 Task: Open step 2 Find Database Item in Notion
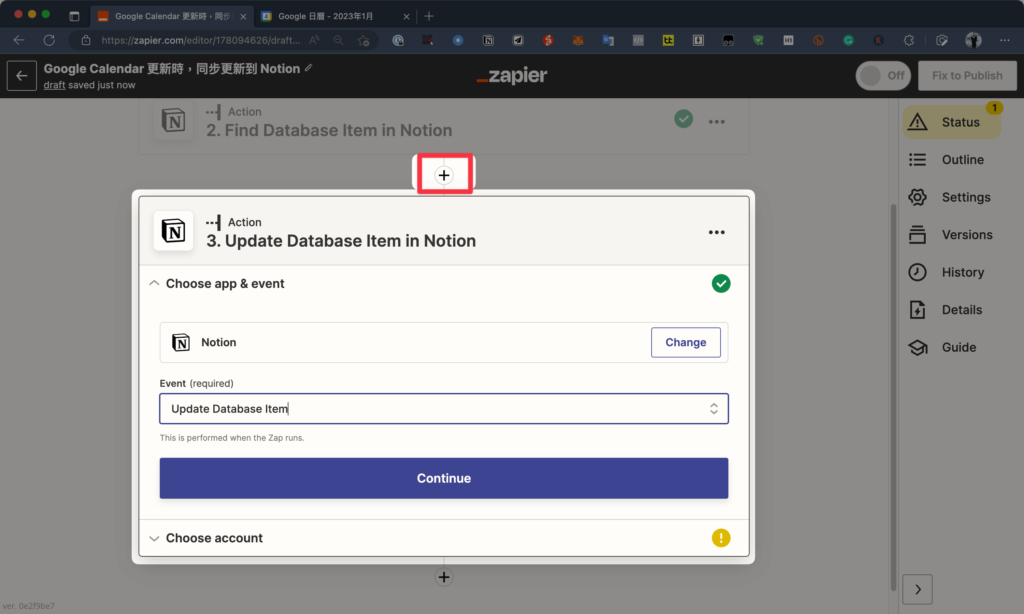coord(329,131)
